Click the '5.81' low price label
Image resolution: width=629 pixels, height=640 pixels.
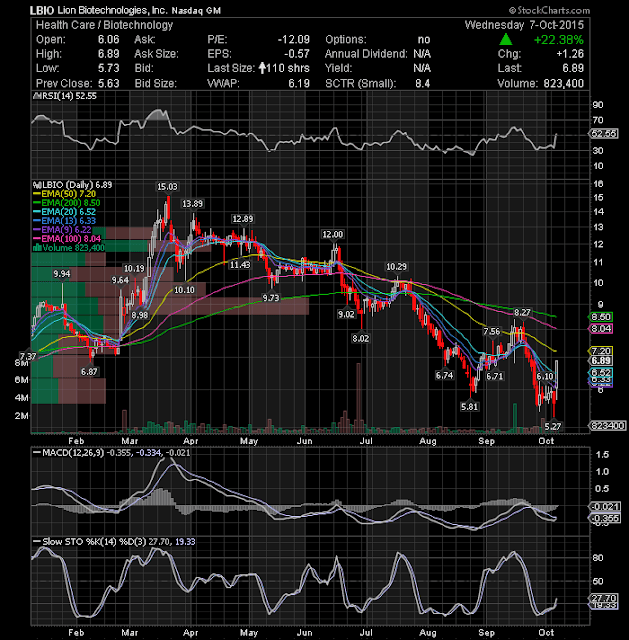coord(469,407)
